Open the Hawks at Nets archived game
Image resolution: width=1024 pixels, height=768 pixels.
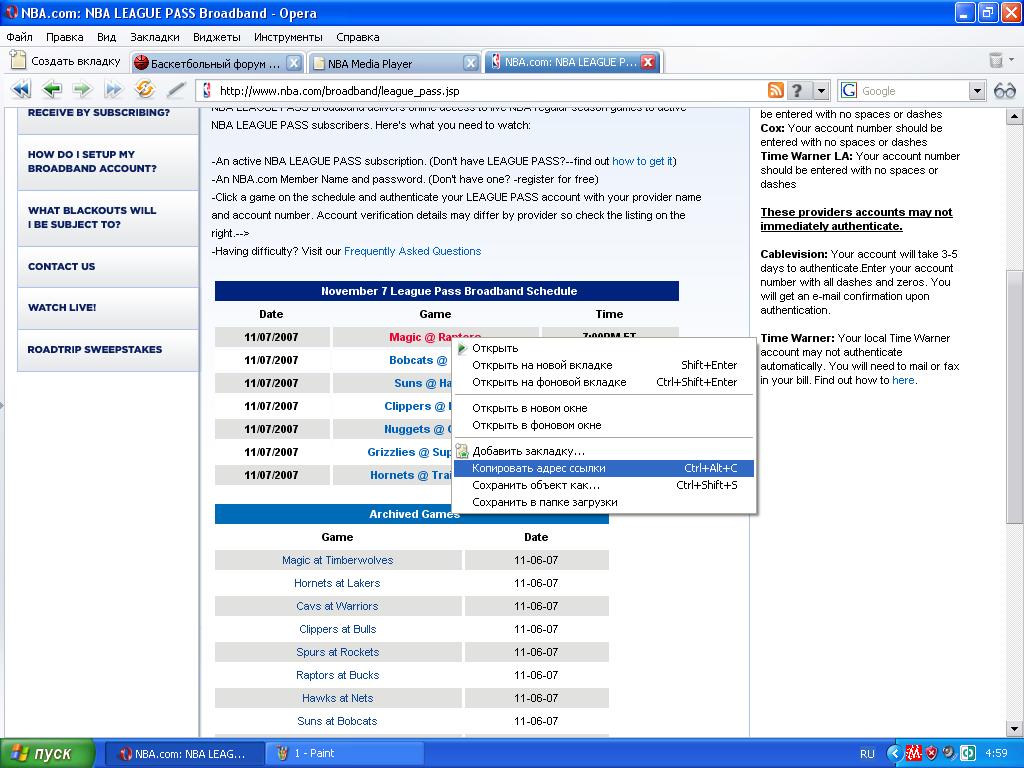[338, 698]
